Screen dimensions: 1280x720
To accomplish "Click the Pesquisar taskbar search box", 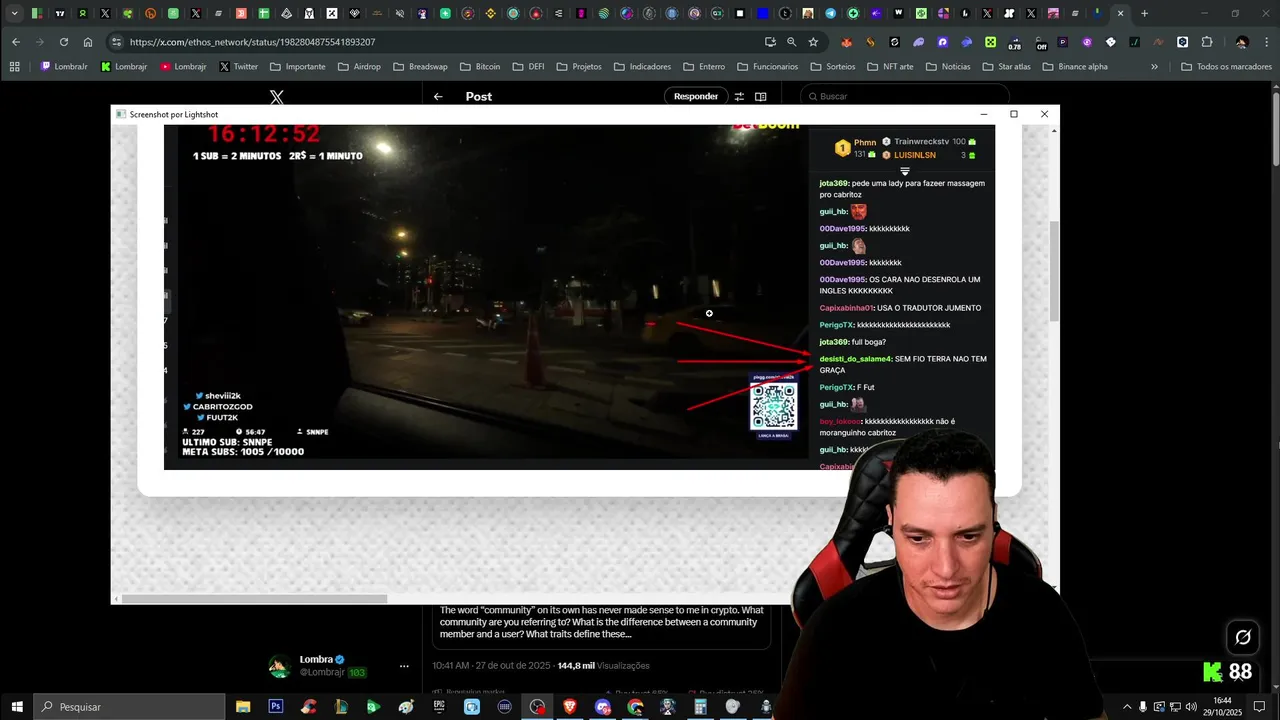I will pyautogui.click(x=130, y=706).
